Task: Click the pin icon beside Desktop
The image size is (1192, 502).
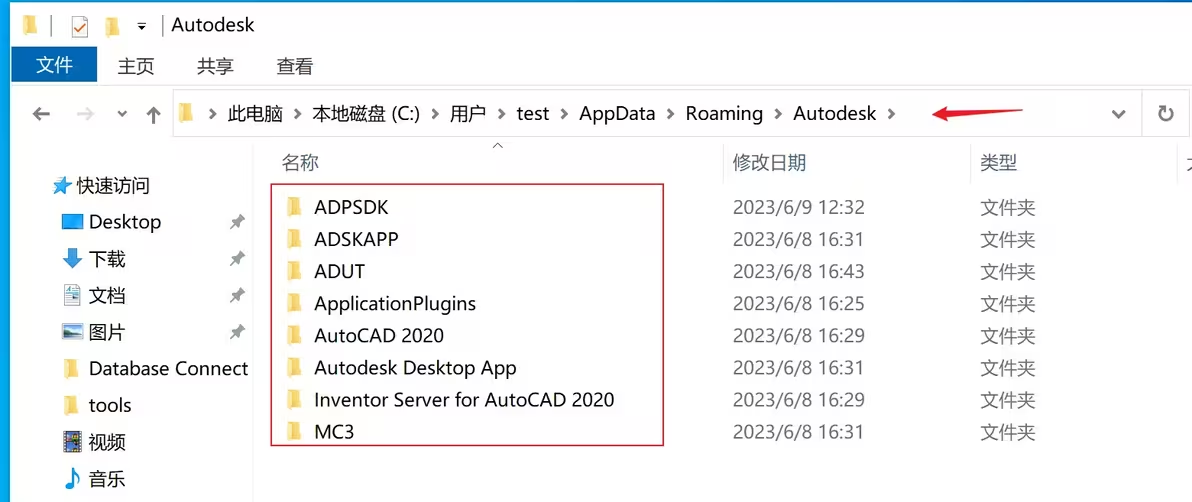Action: (x=237, y=222)
